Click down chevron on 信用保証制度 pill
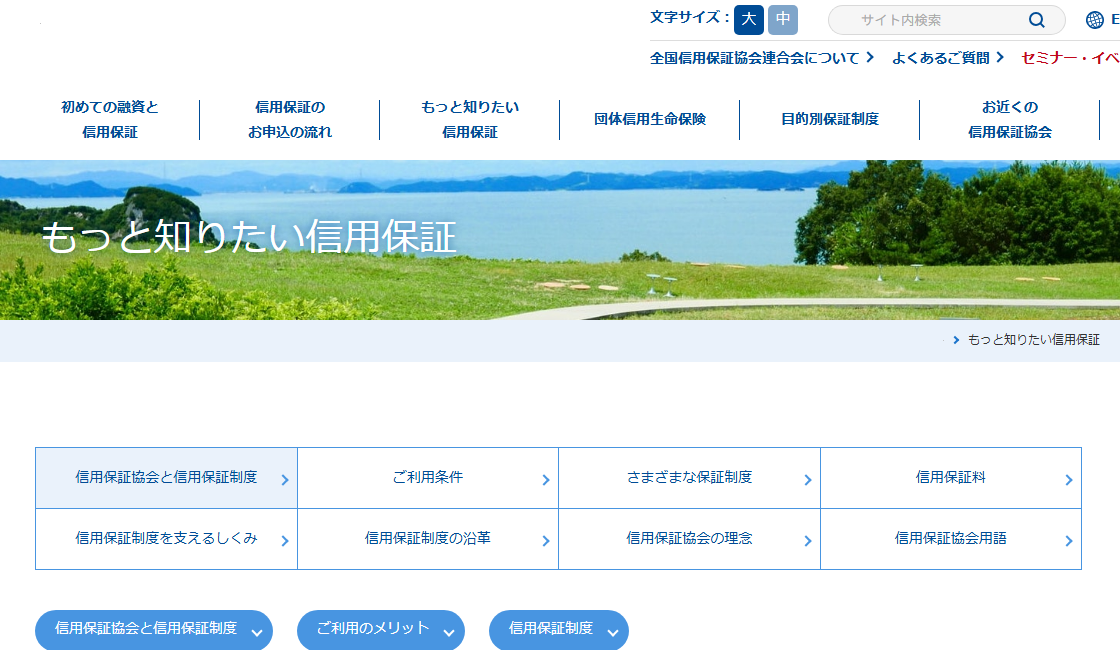 point(613,633)
